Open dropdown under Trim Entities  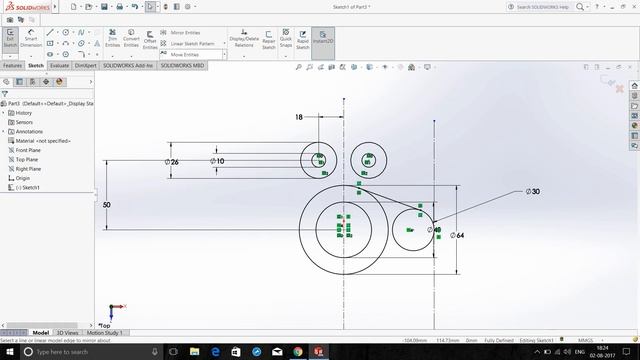[x=112, y=56]
